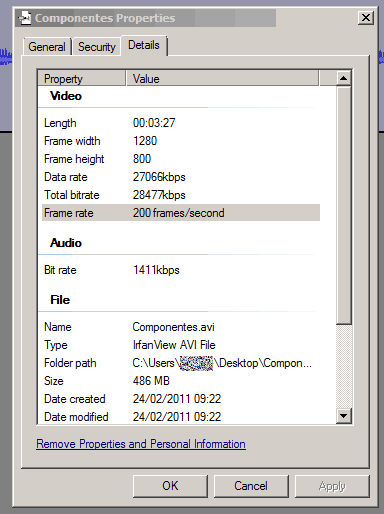This screenshot has height=514, width=384.
Task: Click the Folder path value
Action: click(x=222, y=363)
